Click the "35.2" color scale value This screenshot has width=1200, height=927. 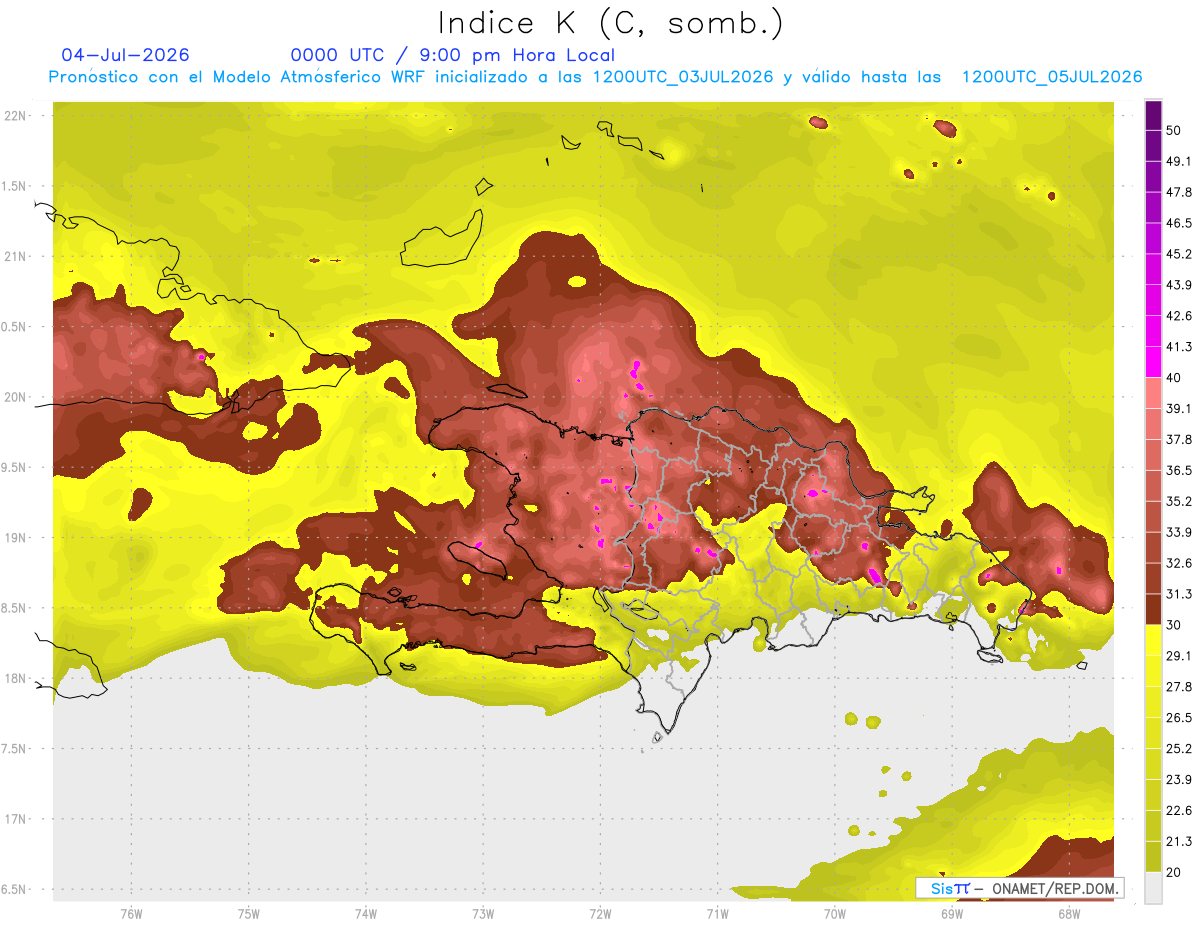pos(1179,501)
